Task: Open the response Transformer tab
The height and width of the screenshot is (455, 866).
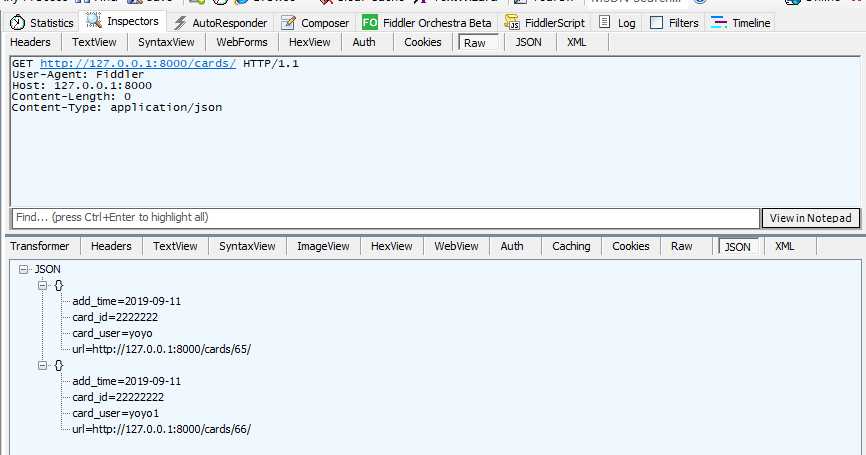Action: coord(40,246)
